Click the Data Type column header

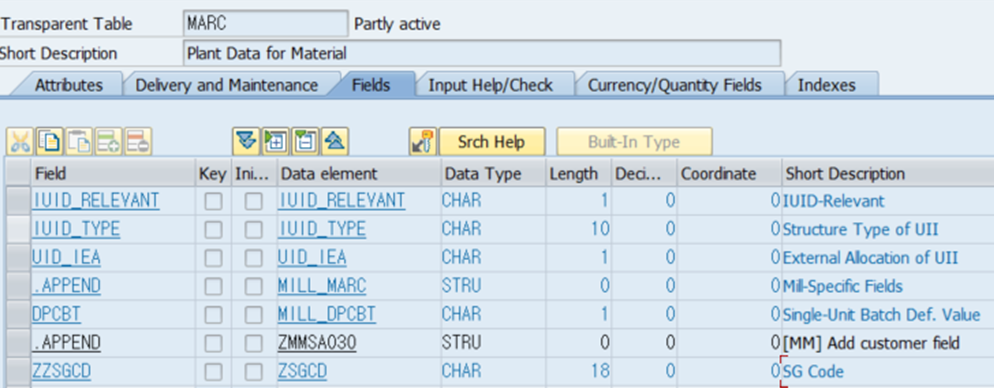(493, 173)
